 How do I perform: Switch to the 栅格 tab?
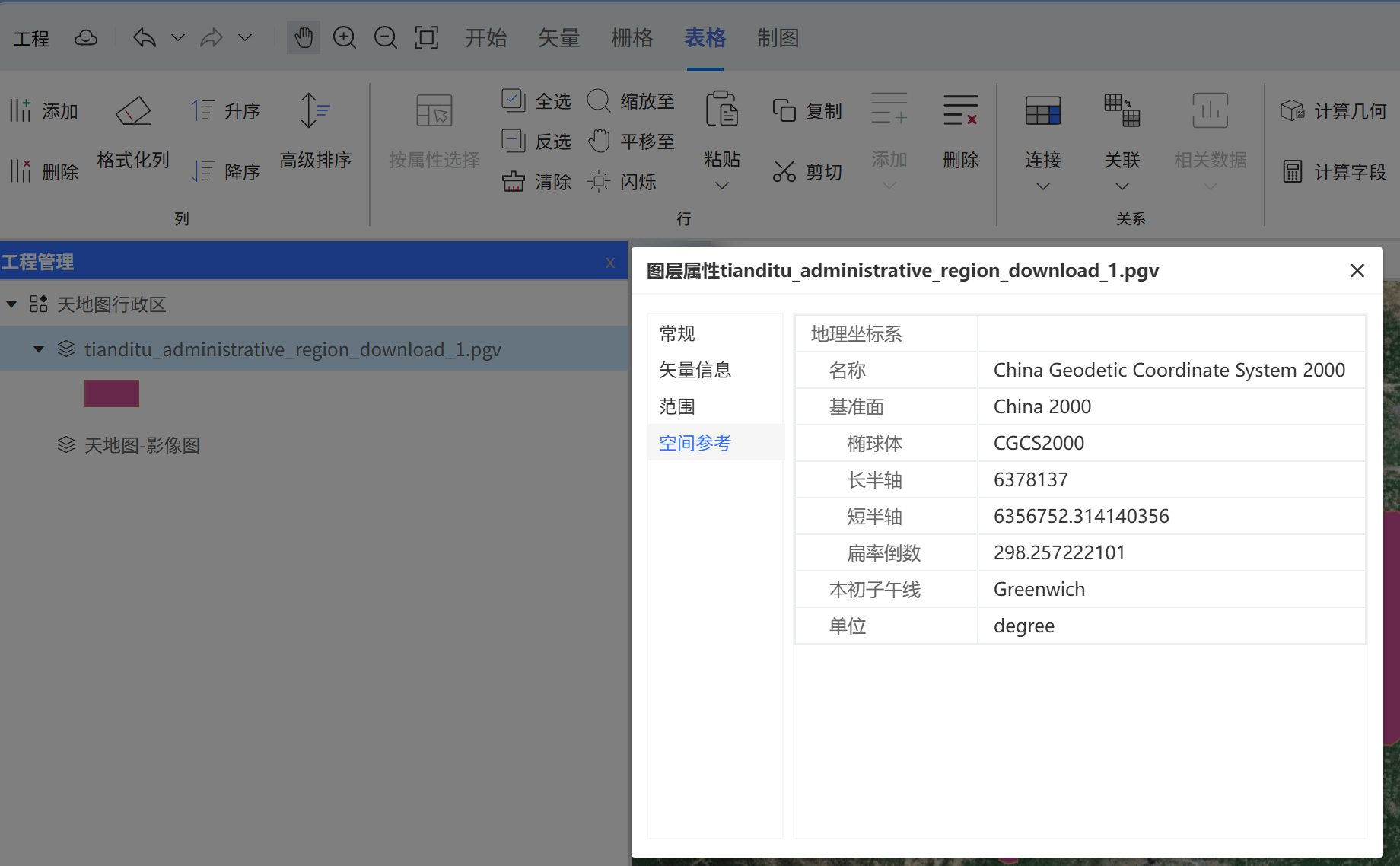pyautogui.click(x=632, y=38)
